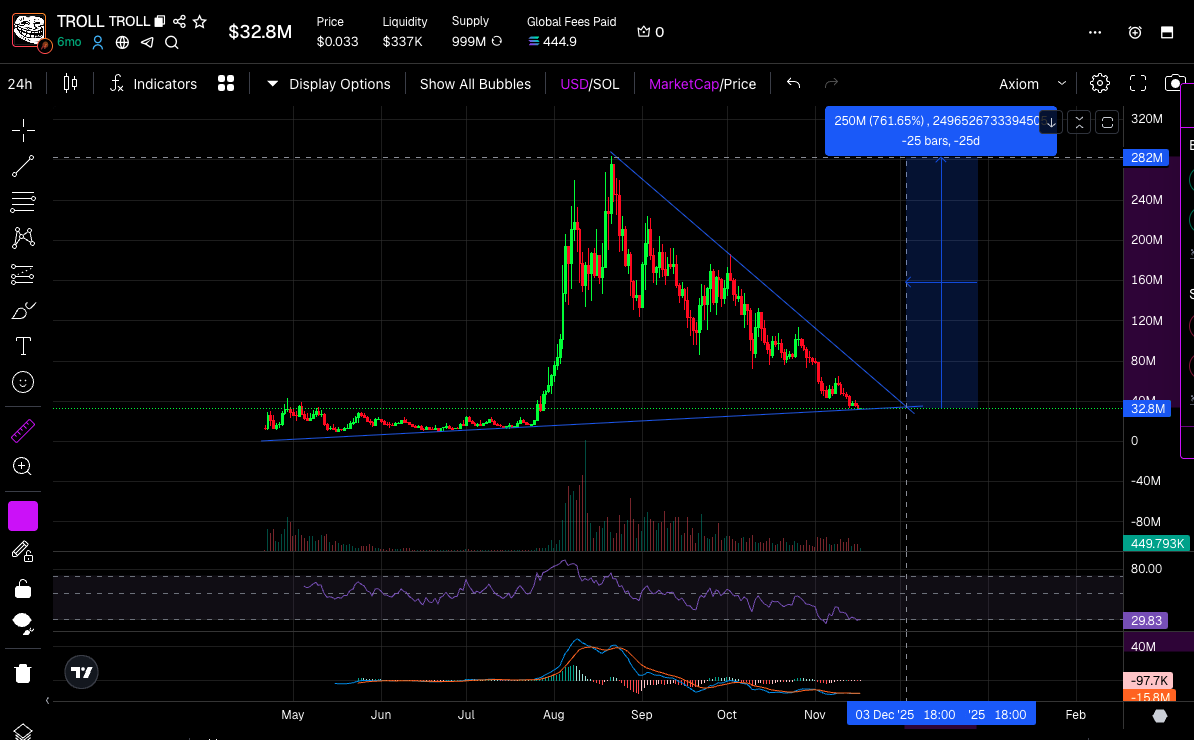Switch chart to MarketCap view
This screenshot has width=1194, height=740.
684,84
